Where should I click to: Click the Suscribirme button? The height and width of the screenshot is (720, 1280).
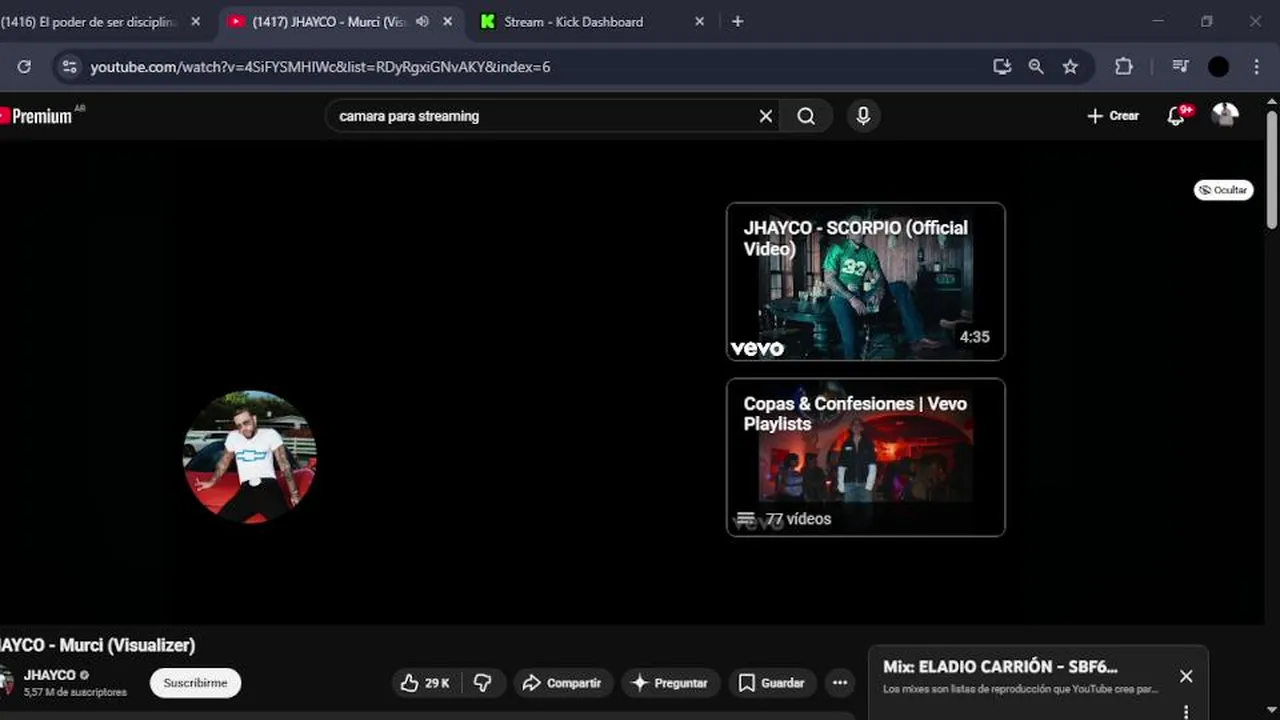(195, 683)
